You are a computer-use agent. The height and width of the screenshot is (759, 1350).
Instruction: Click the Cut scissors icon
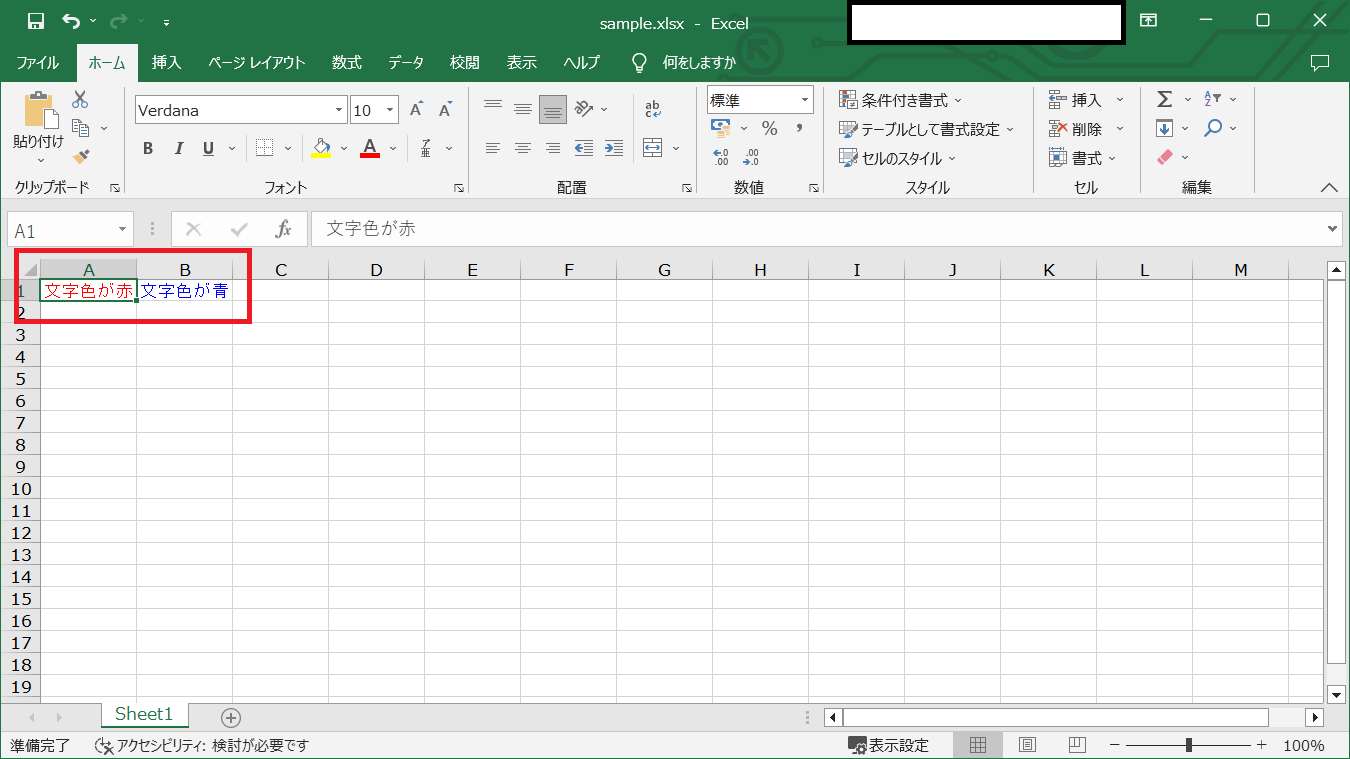[80, 99]
